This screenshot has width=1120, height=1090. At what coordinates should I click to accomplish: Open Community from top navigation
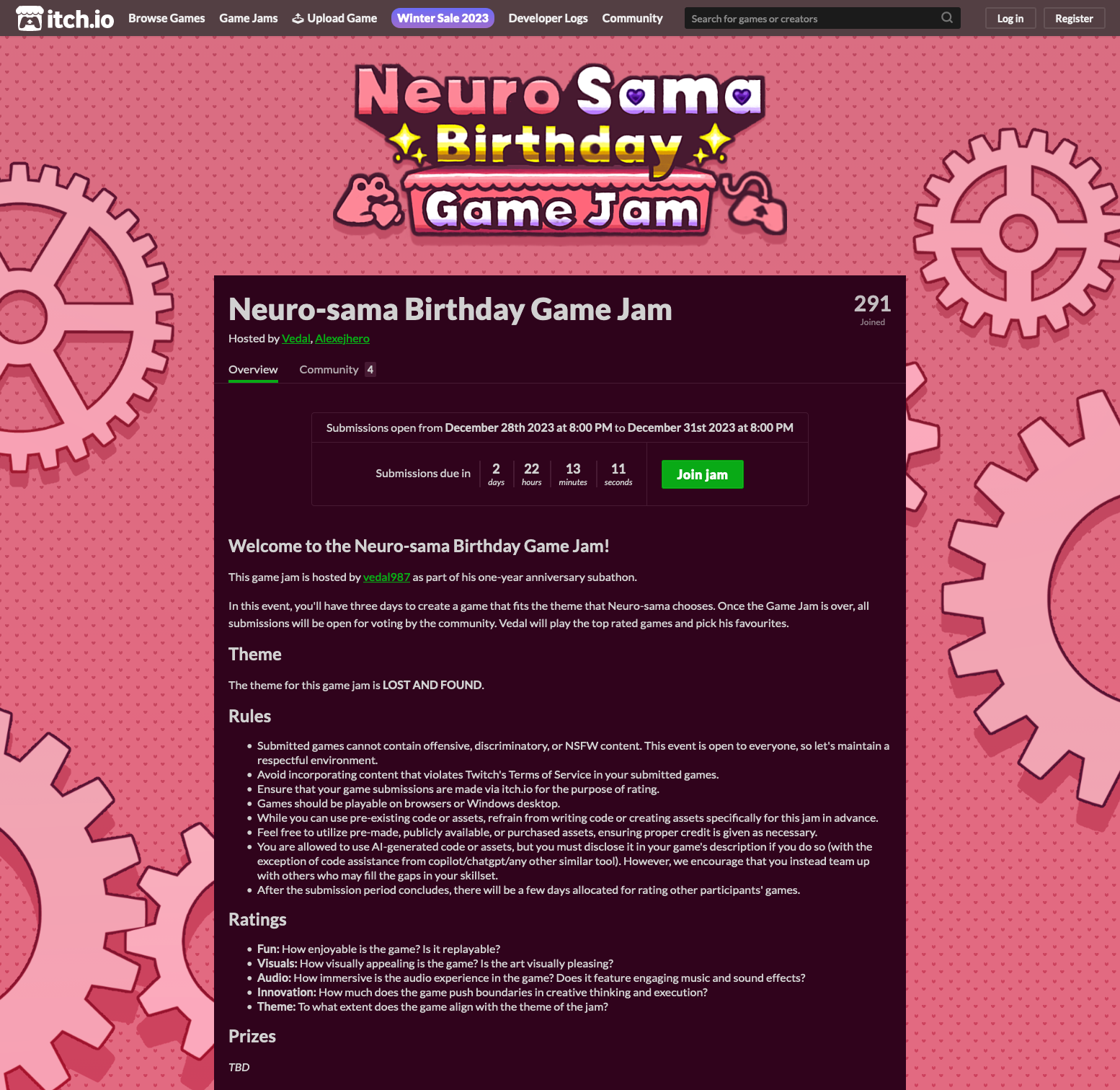pyautogui.click(x=632, y=18)
